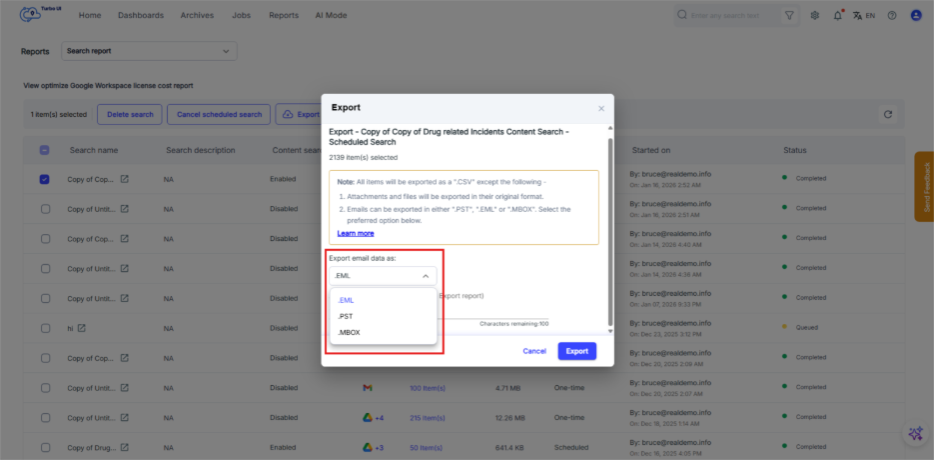The width and height of the screenshot is (936, 460).
Task: Check the checkbox for the 'hi' row
Action: click(x=45, y=328)
